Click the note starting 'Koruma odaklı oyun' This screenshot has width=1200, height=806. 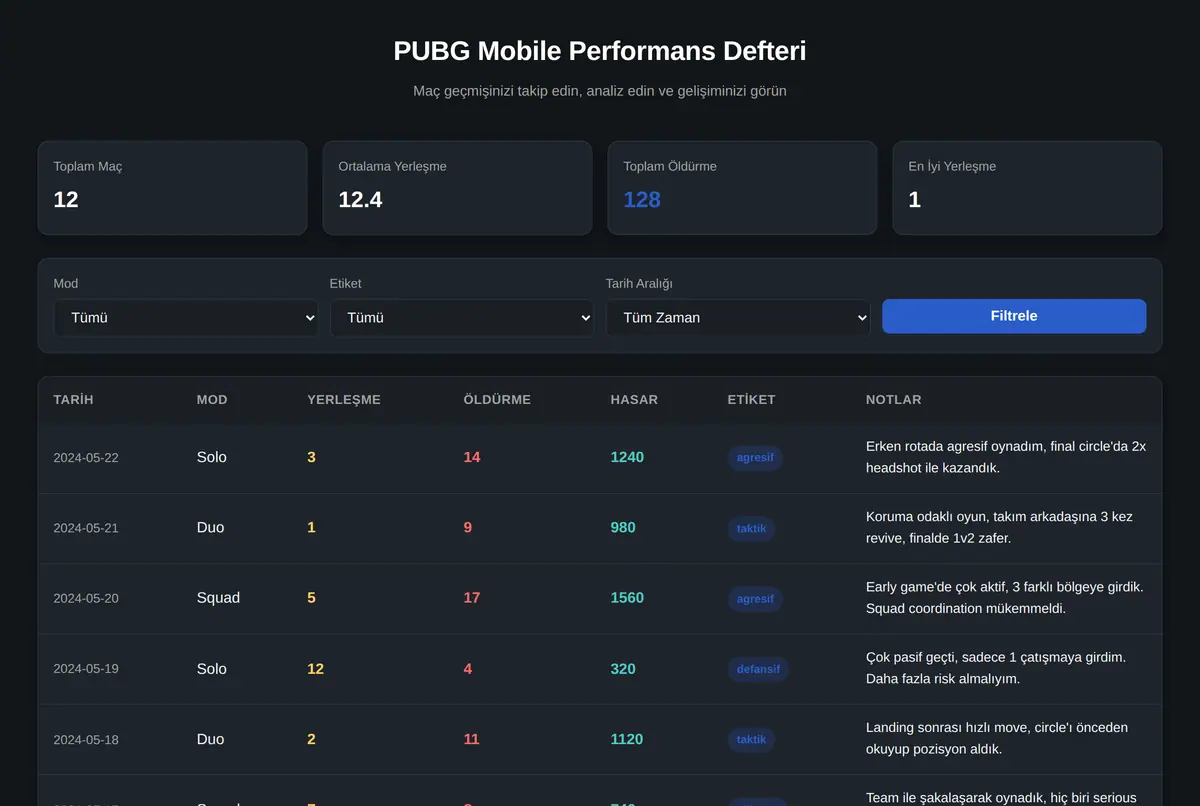(x=999, y=527)
